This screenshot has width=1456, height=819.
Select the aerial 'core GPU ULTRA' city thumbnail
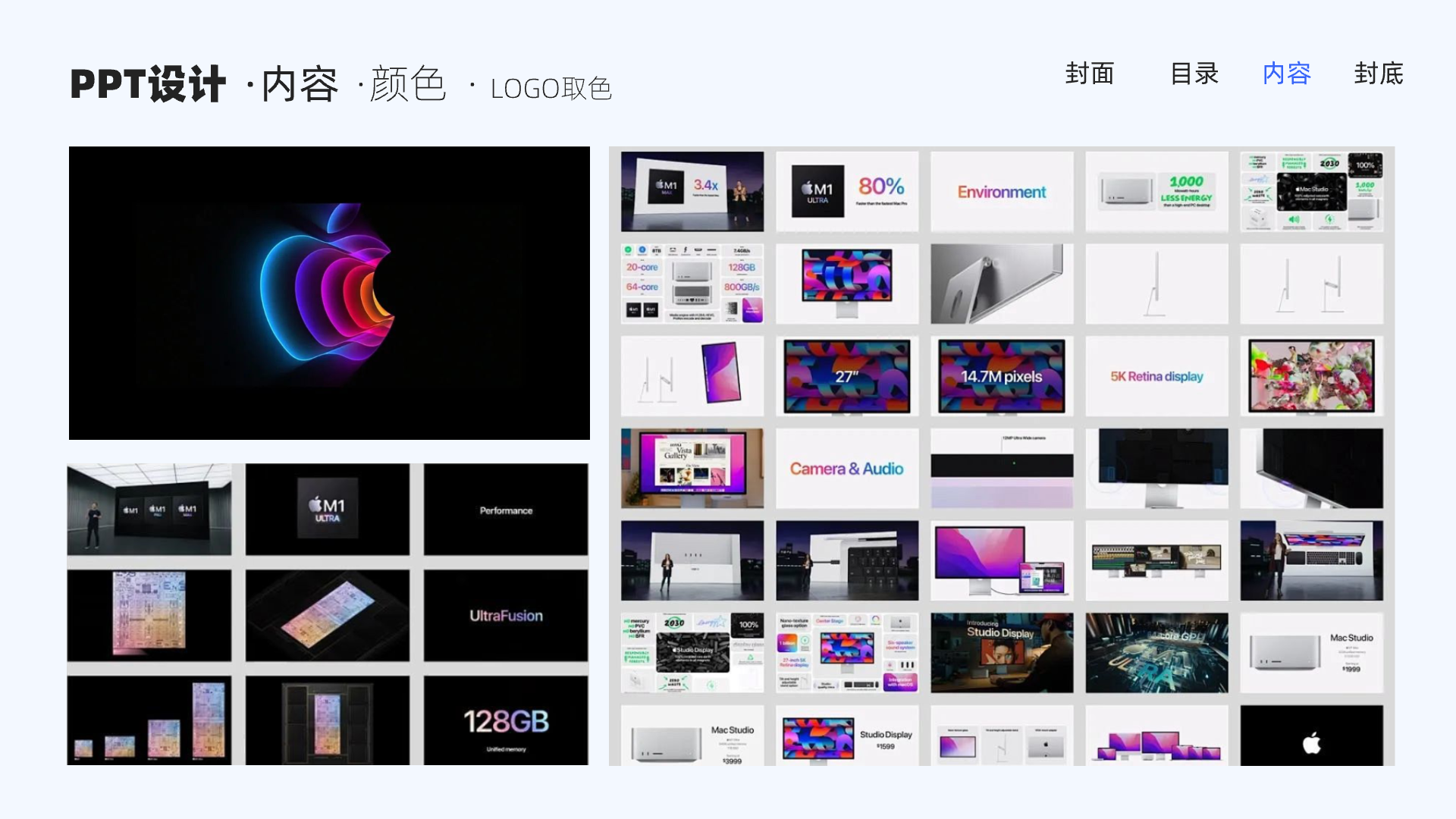(x=1156, y=653)
